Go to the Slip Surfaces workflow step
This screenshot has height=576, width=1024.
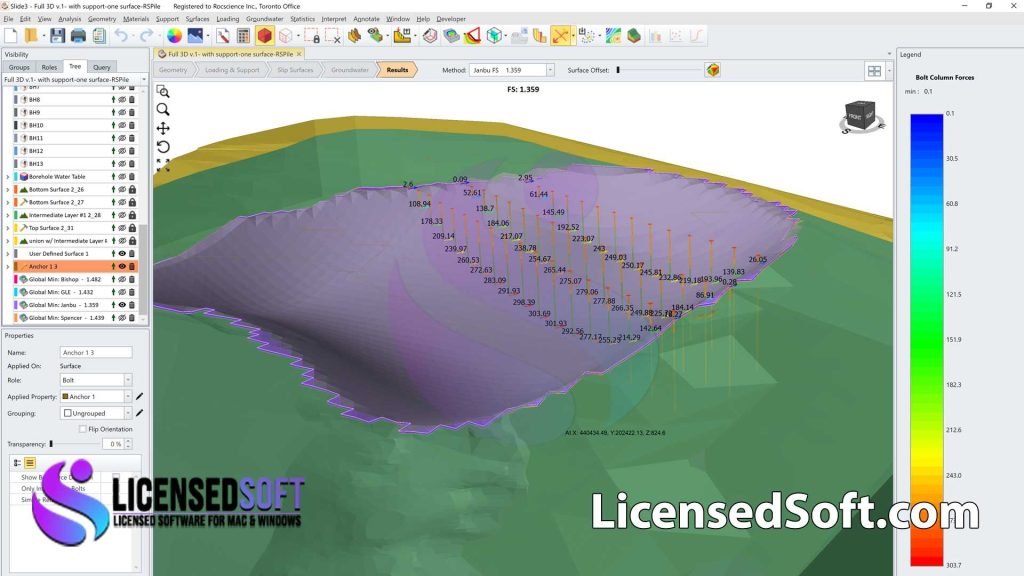[295, 70]
